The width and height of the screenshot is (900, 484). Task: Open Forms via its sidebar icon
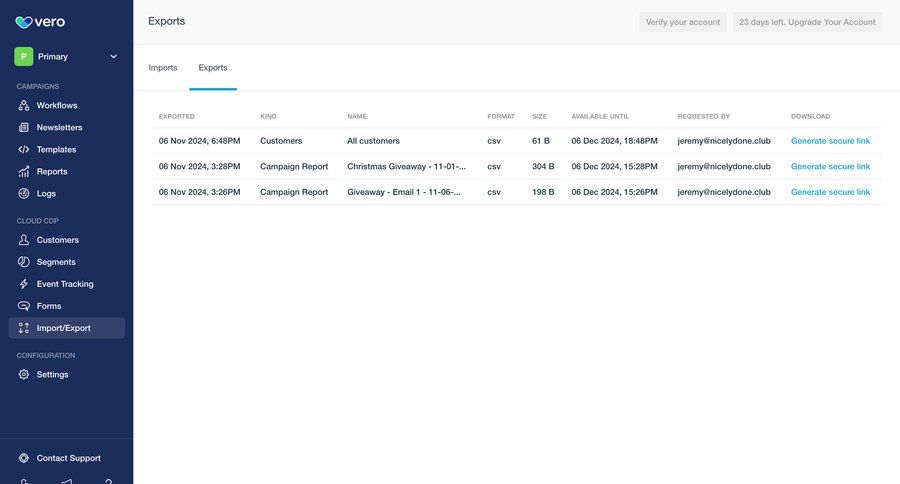coord(24,306)
